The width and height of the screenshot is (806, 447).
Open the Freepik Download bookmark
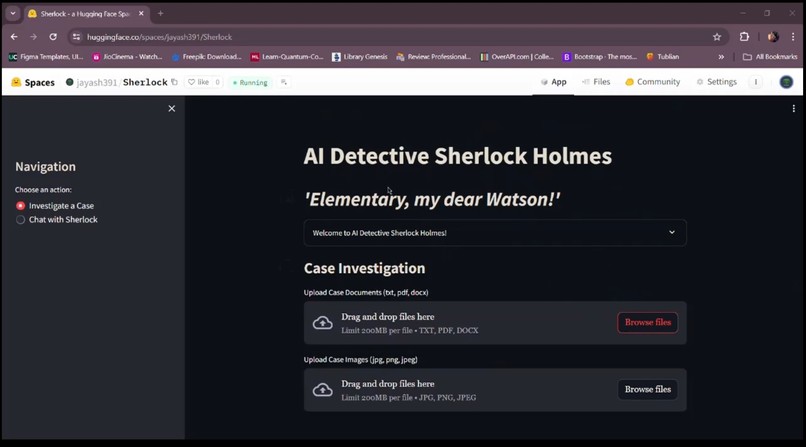206,57
